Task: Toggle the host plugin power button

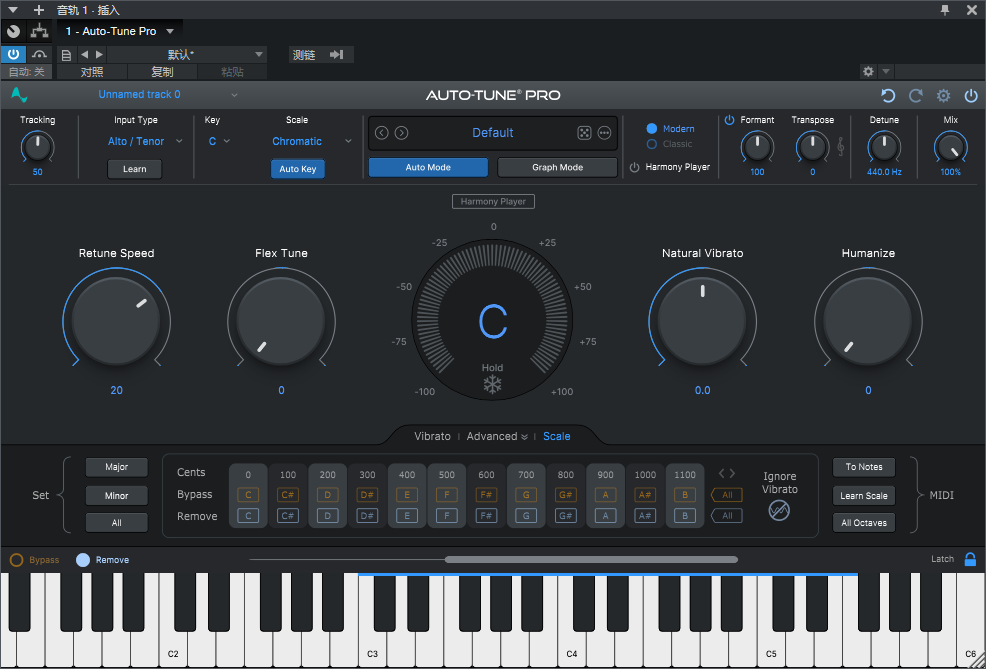Action: tap(13, 54)
